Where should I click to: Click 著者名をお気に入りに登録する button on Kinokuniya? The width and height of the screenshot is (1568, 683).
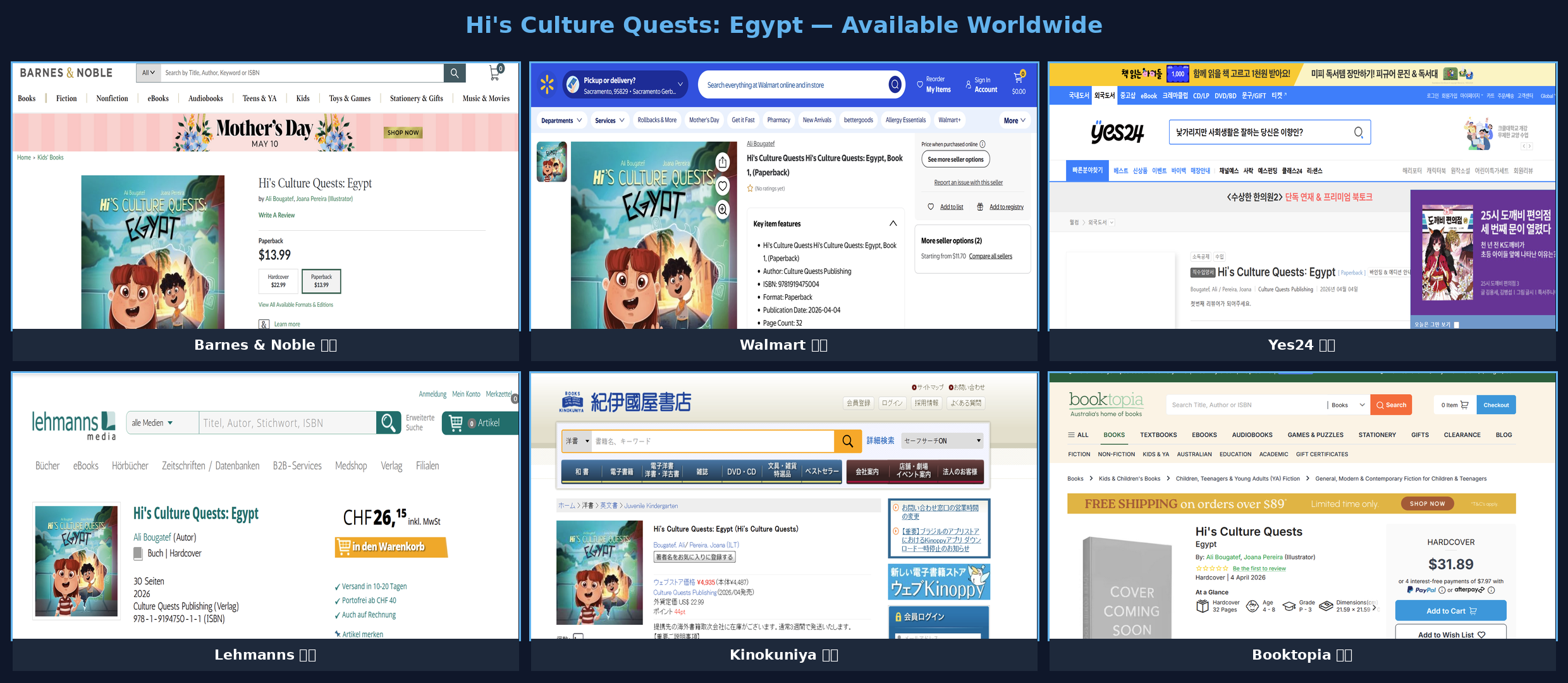(694, 557)
